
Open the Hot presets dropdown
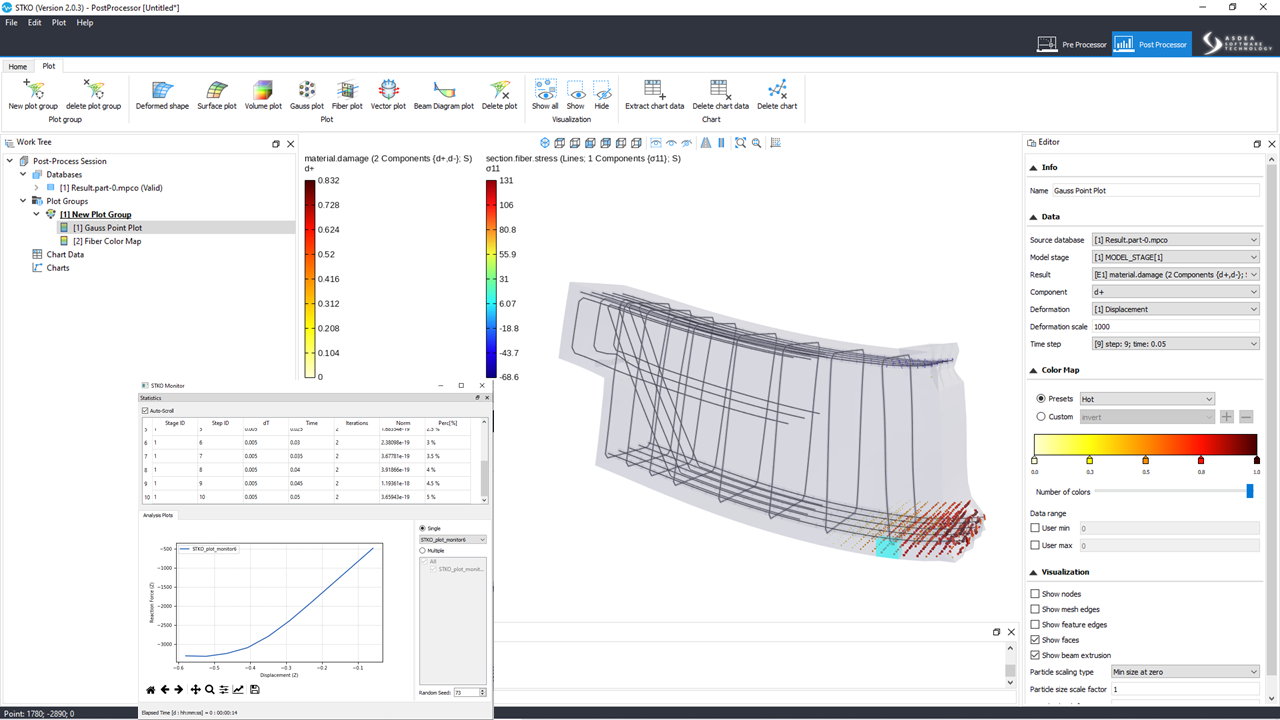pyautogui.click(x=1147, y=398)
